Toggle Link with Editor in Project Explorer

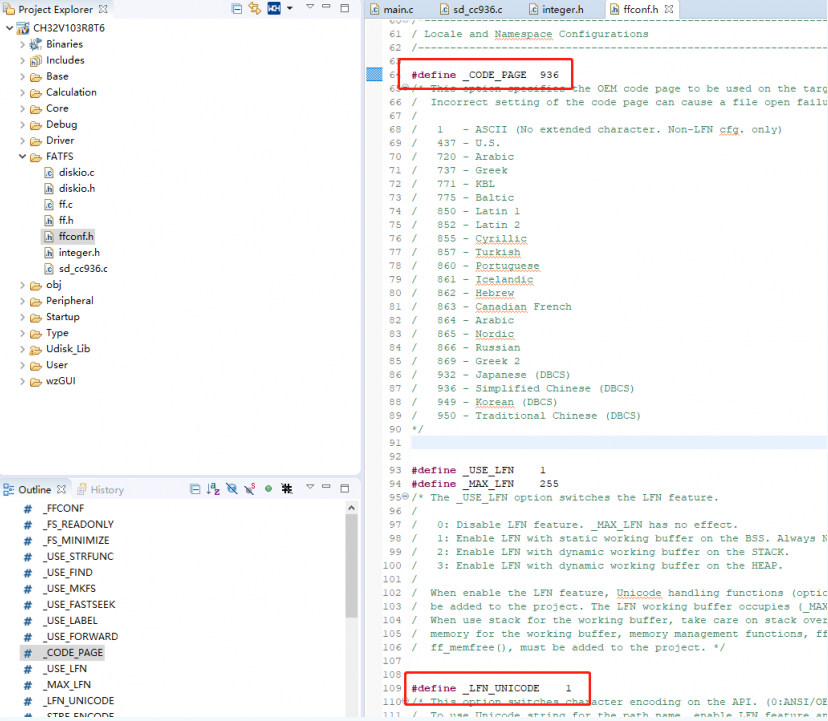pos(254,9)
